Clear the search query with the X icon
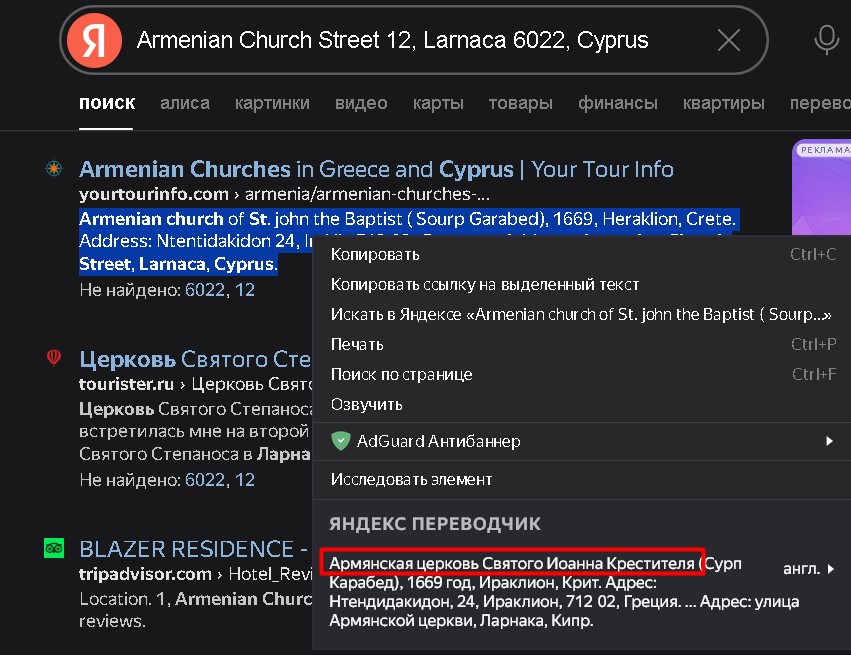The height and width of the screenshot is (655, 851). pos(729,39)
